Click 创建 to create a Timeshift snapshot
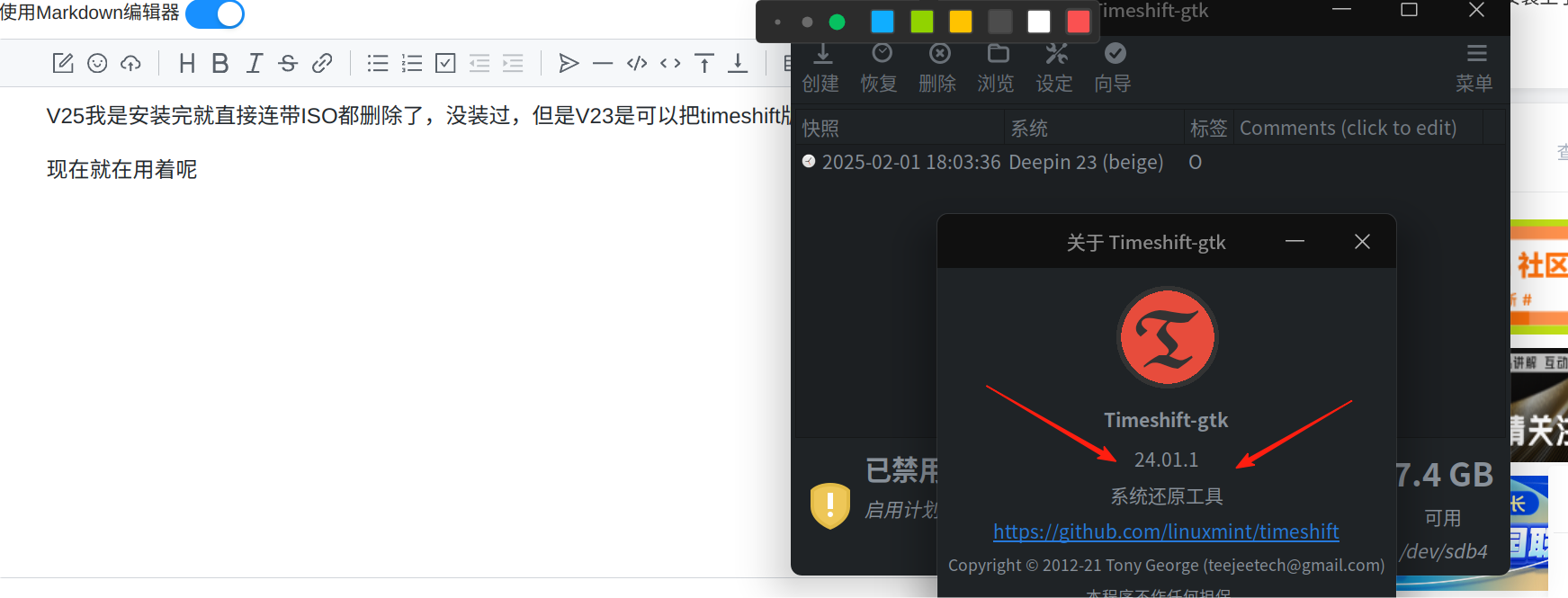The height and width of the screenshot is (598, 1568). pyautogui.click(x=820, y=68)
